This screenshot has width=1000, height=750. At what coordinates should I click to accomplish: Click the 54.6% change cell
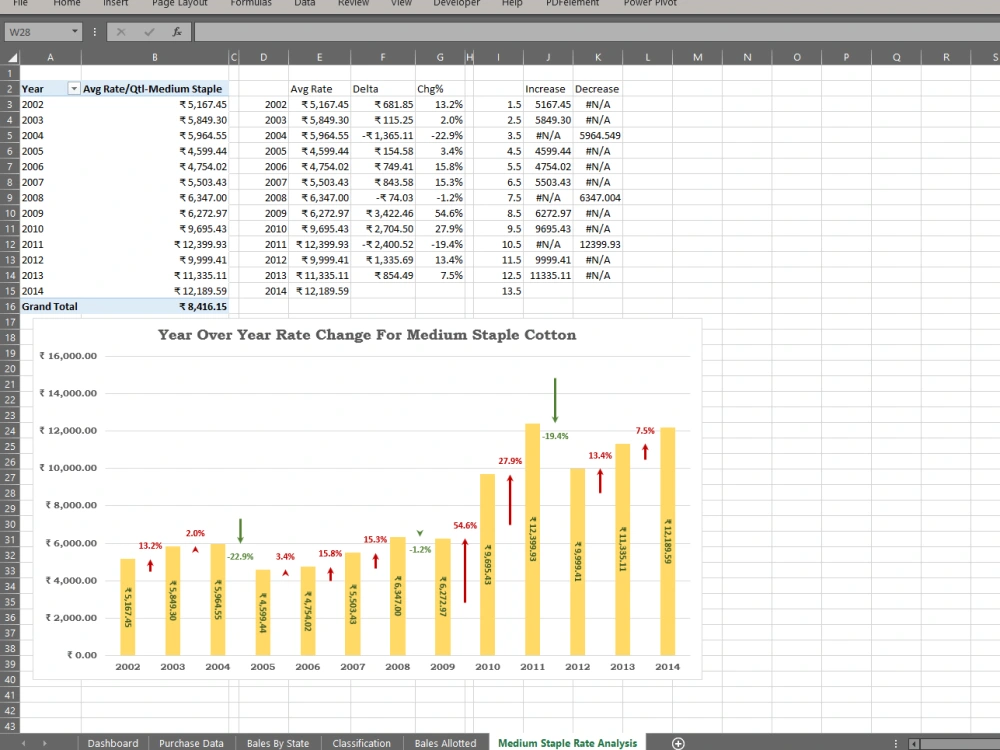tap(440, 213)
